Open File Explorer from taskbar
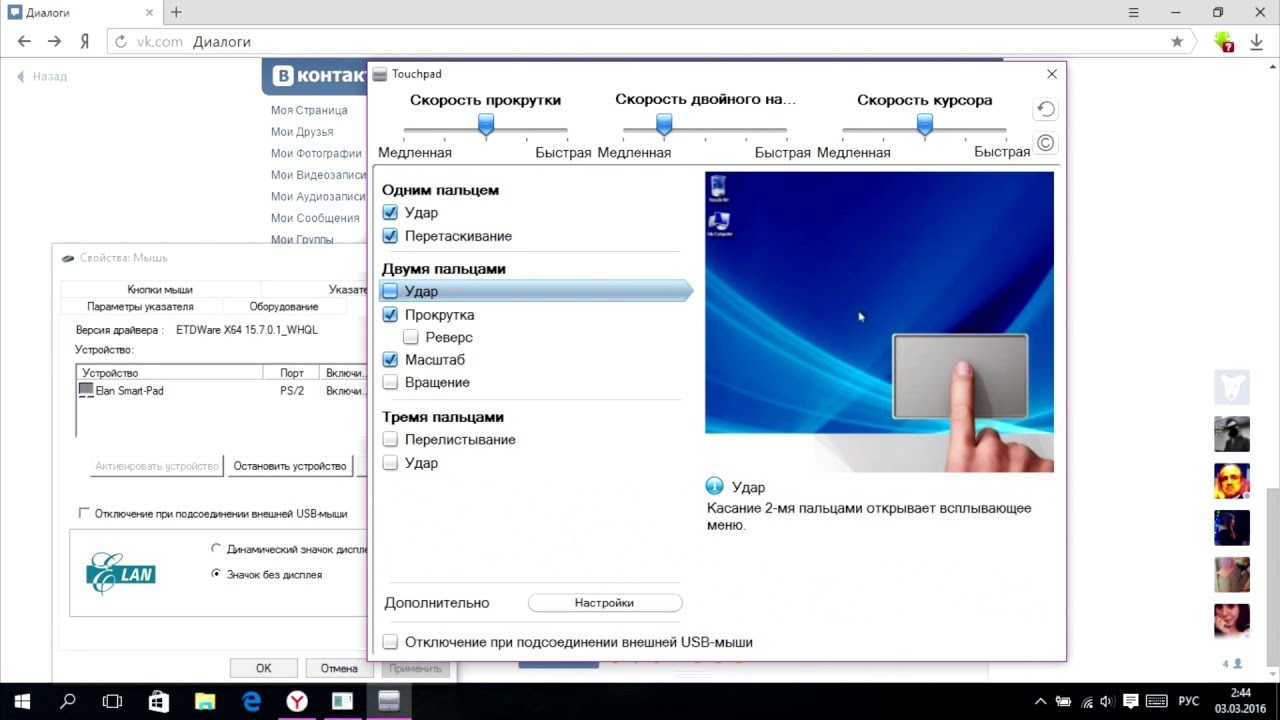Viewport: 1280px width, 720px height. tap(205, 701)
